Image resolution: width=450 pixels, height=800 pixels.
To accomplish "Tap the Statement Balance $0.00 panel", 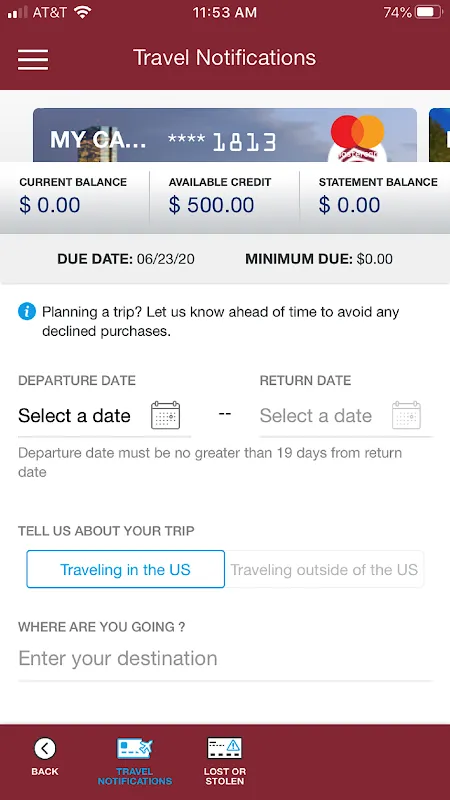I will pos(375,197).
